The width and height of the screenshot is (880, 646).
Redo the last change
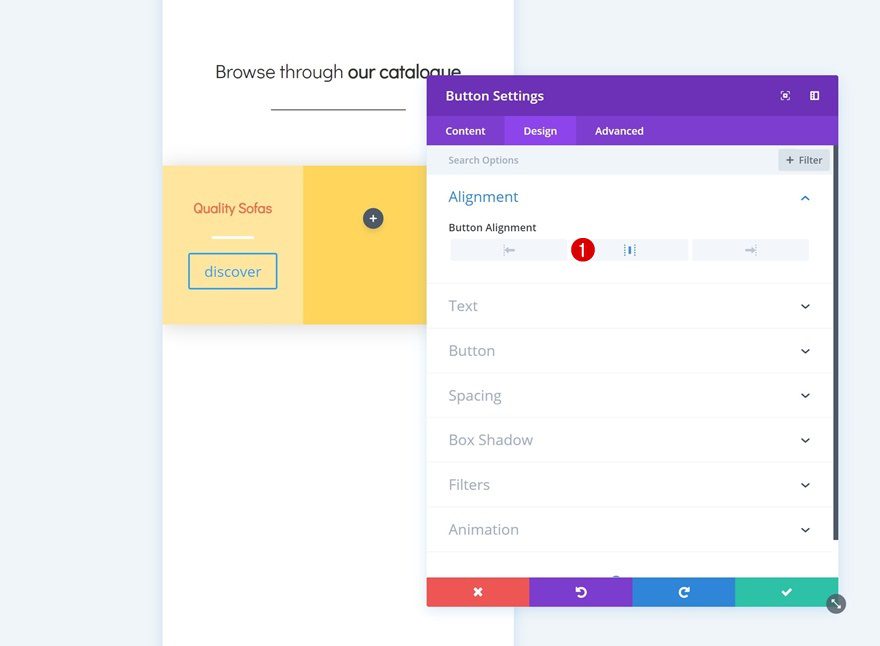point(683,591)
